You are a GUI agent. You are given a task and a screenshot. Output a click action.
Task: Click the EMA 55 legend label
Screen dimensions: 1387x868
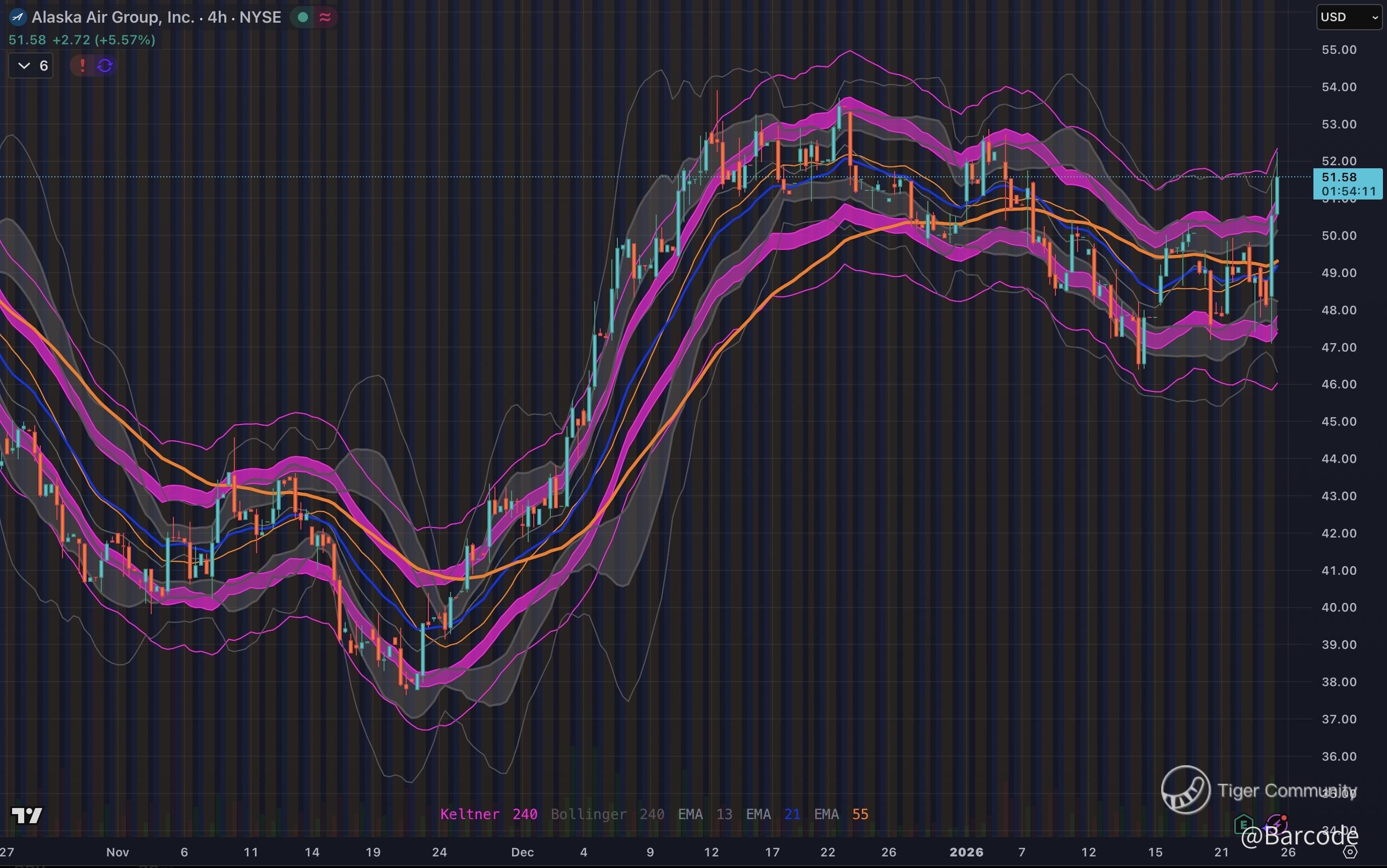pyautogui.click(x=841, y=814)
